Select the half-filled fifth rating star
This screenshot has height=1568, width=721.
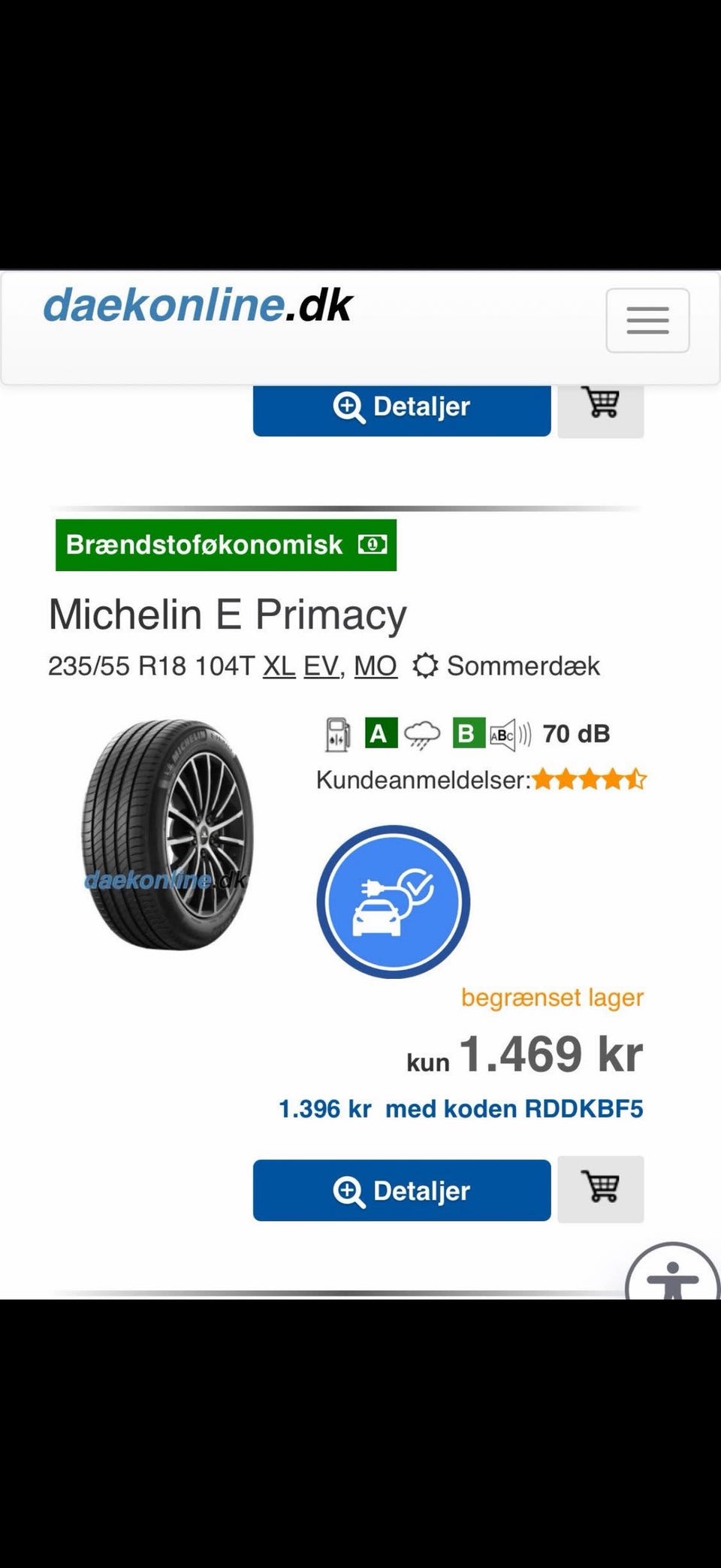(637, 779)
